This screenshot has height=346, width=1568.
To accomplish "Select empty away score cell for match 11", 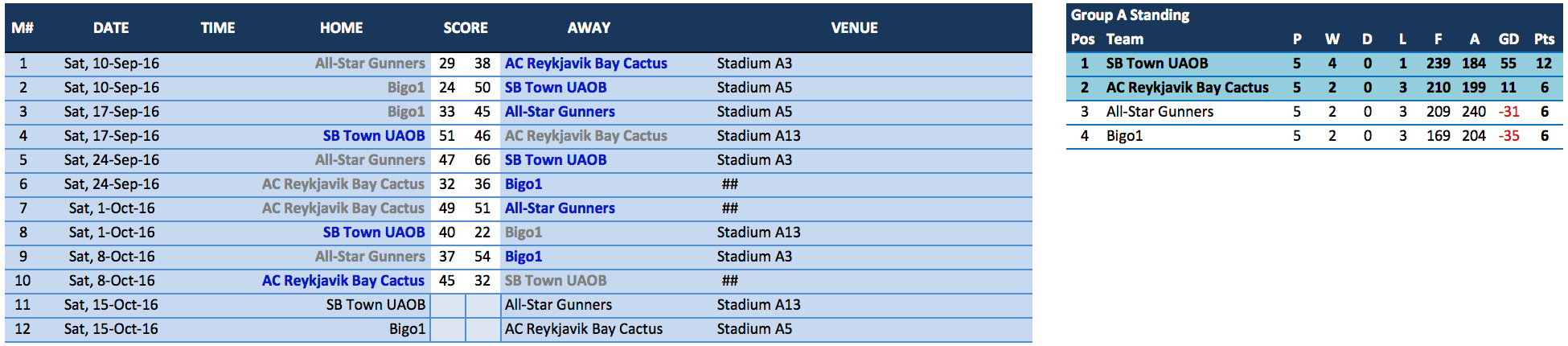I will (482, 305).
